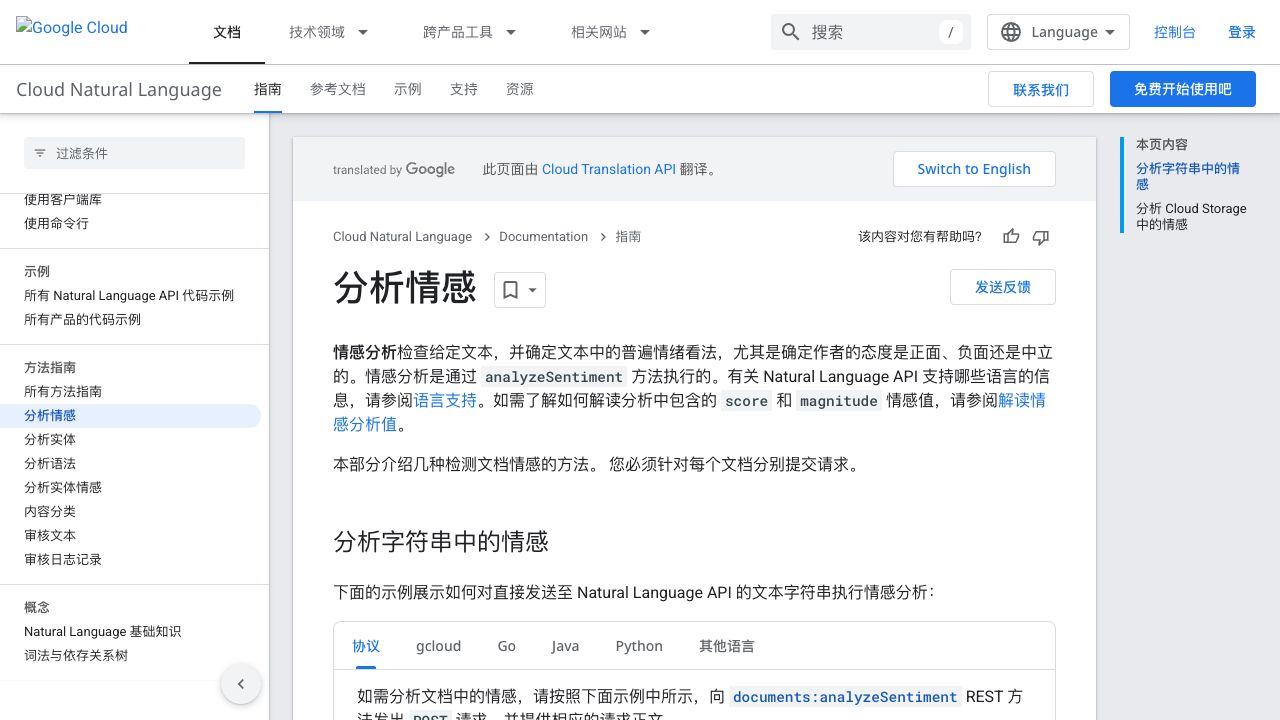Click the search magnifier icon
1280x720 pixels.
point(790,32)
